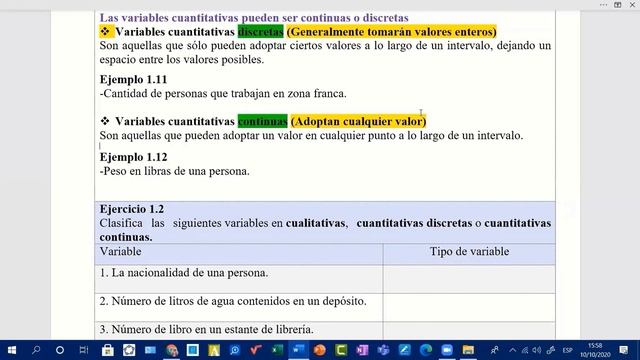Open the red checkmark taskbar app
Image resolution: width=640 pixels, height=360 pixels.
click(256, 350)
